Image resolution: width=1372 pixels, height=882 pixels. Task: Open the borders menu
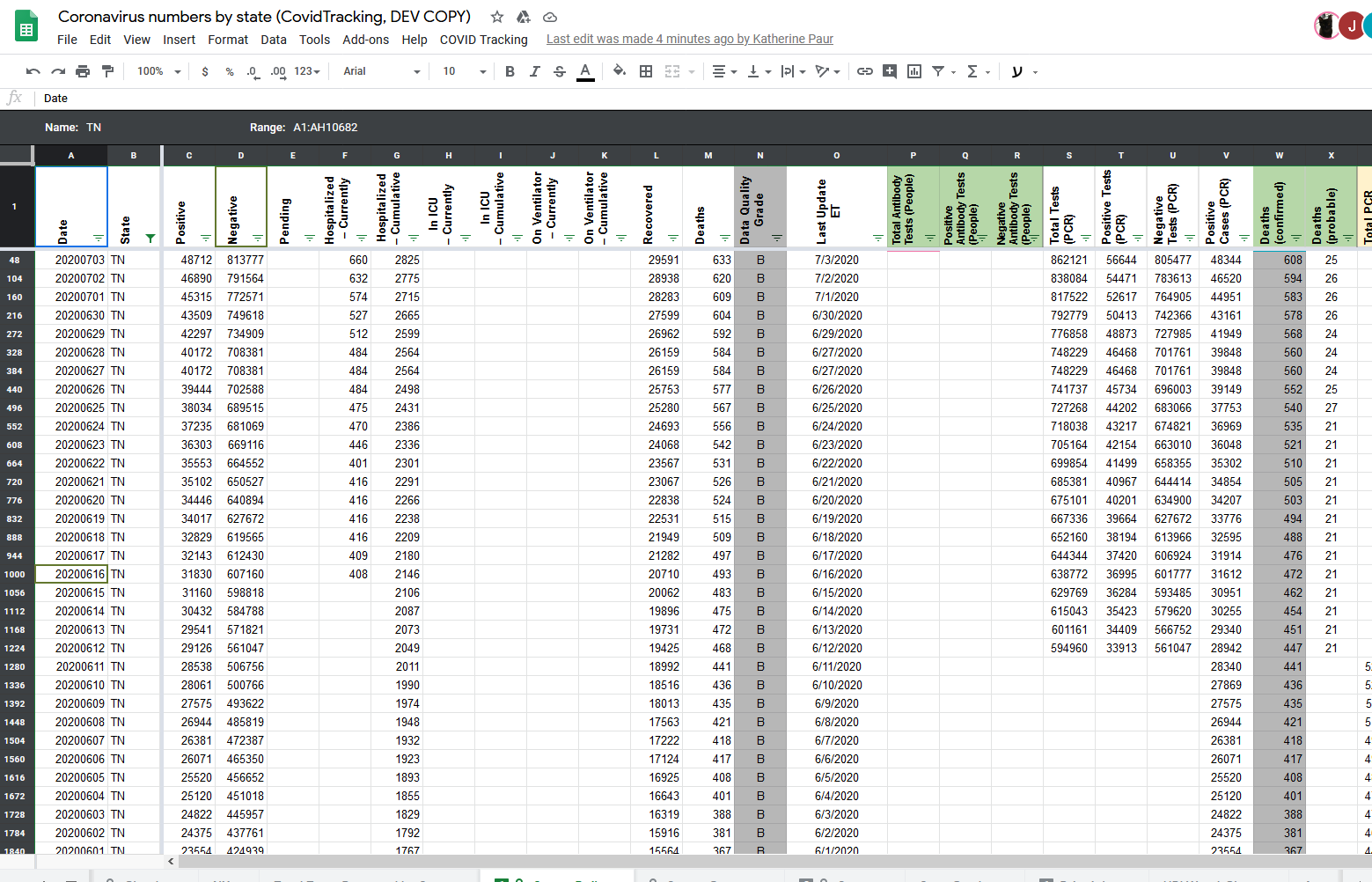[x=646, y=71]
